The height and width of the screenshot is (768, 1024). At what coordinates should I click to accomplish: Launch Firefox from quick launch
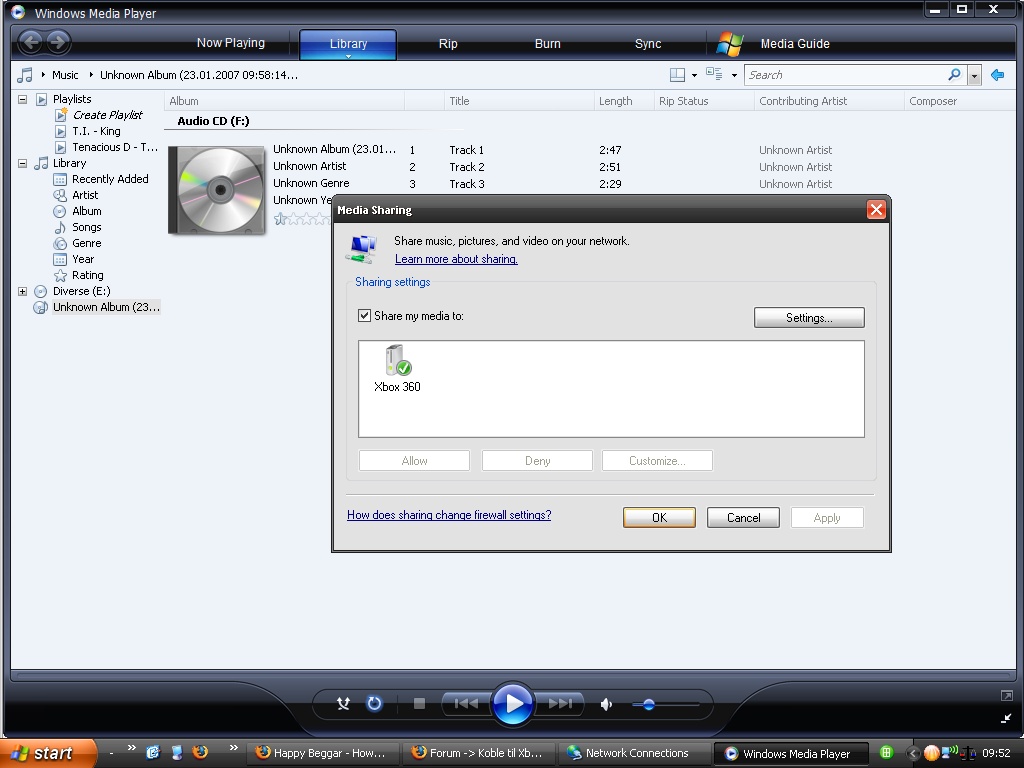click(x=200, y=752)
